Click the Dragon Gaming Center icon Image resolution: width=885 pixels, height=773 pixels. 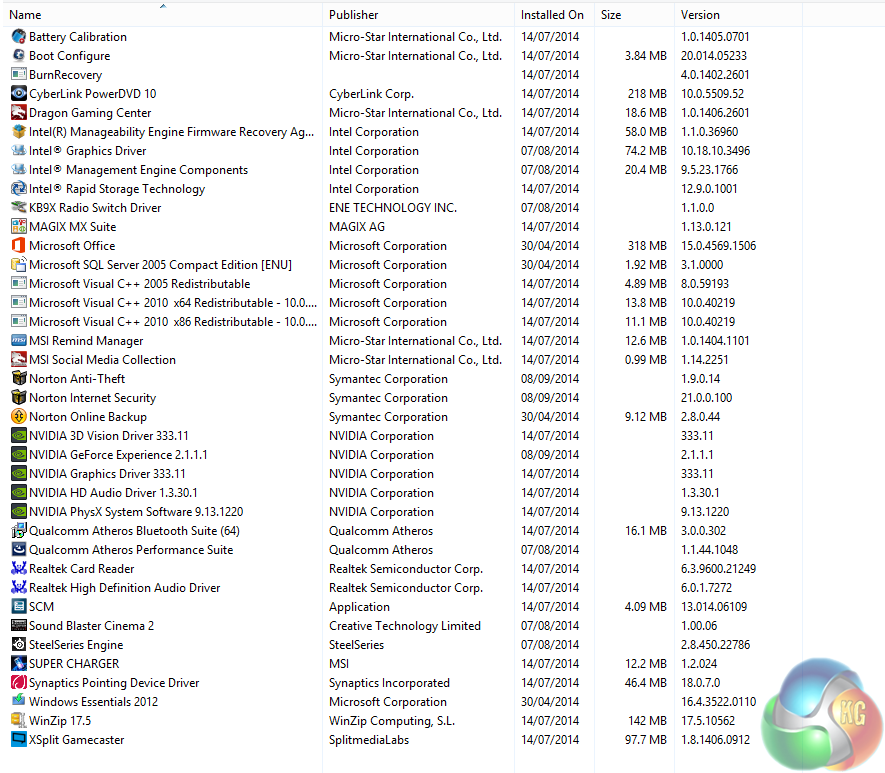[19, 113]
